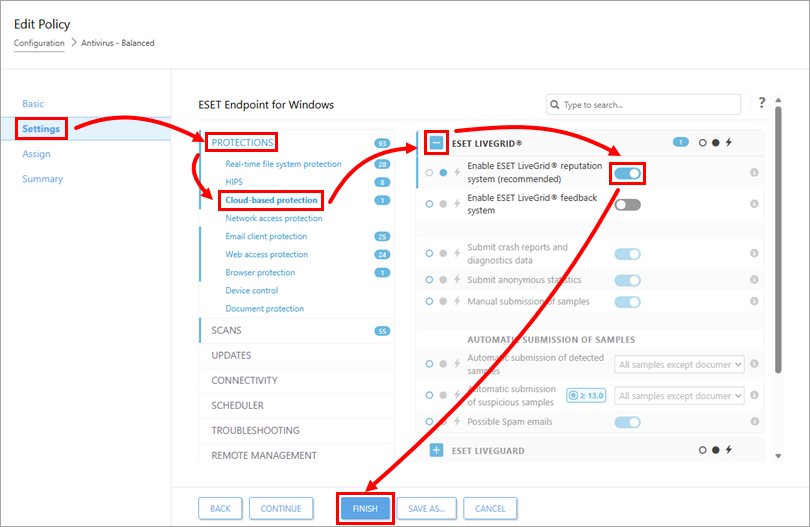
Task: Click the scrollbar down arrow
Action: [778, 456]
